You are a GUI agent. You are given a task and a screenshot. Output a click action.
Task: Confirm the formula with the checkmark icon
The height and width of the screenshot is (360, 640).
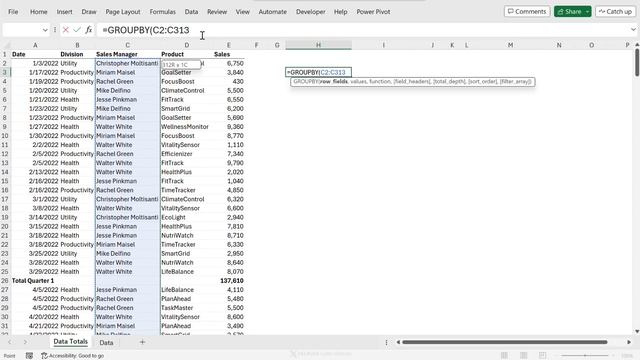point(77,30)
